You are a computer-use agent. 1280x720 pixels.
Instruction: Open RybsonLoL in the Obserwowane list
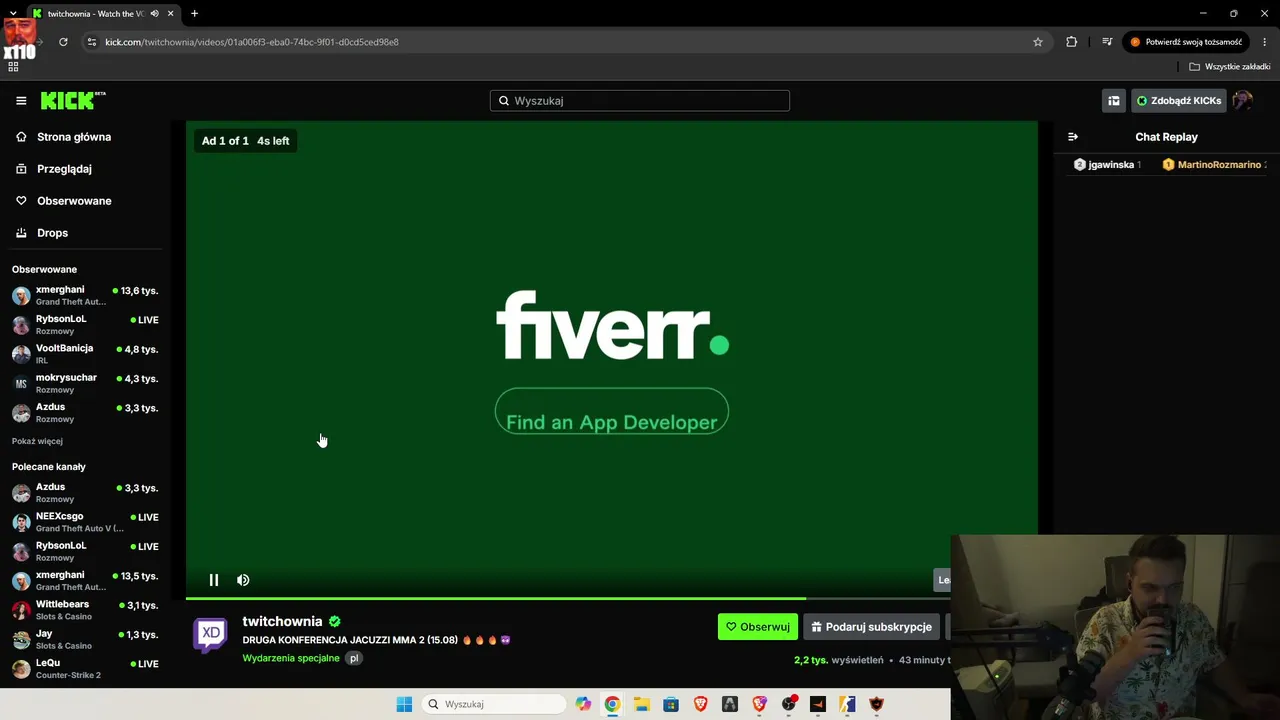(85, 325)
